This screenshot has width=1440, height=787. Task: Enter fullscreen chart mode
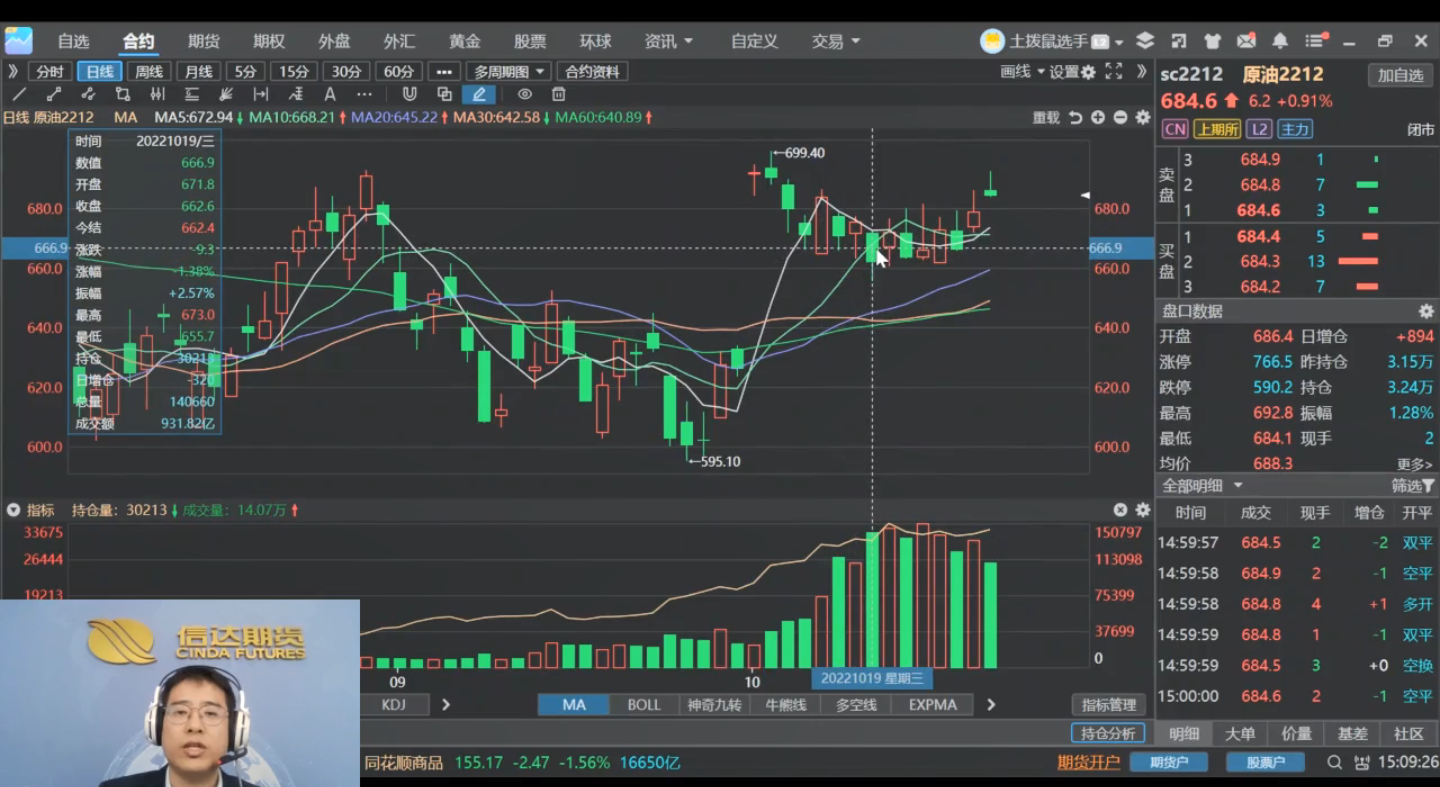pos(1114,71)
